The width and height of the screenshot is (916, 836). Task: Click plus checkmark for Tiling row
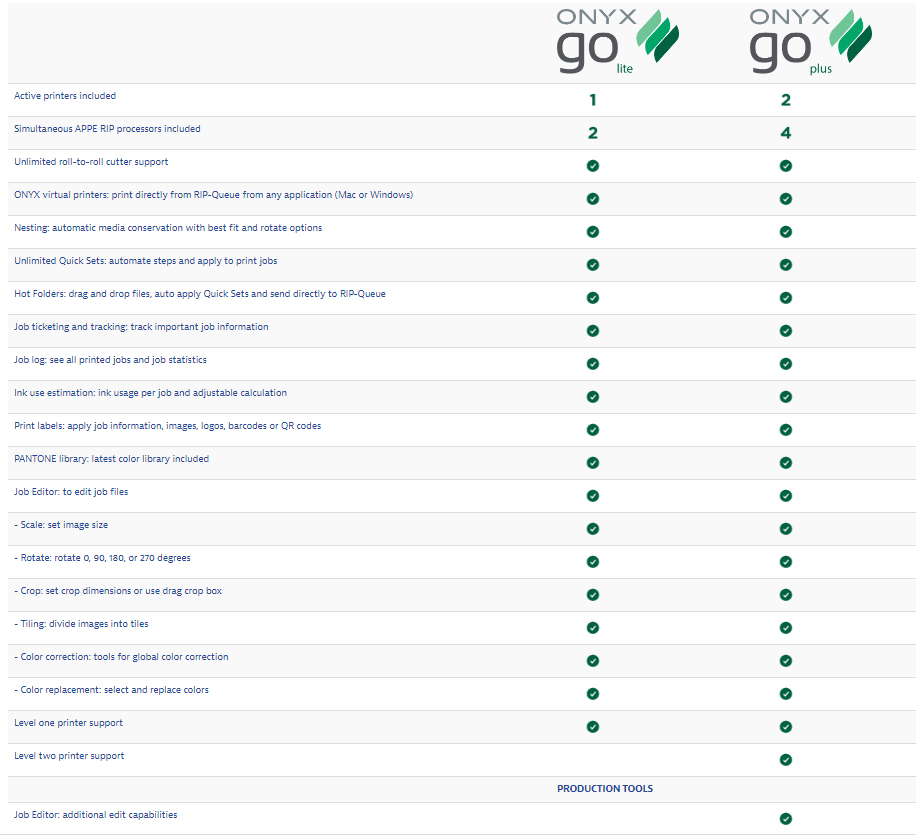tap(786, 628)
